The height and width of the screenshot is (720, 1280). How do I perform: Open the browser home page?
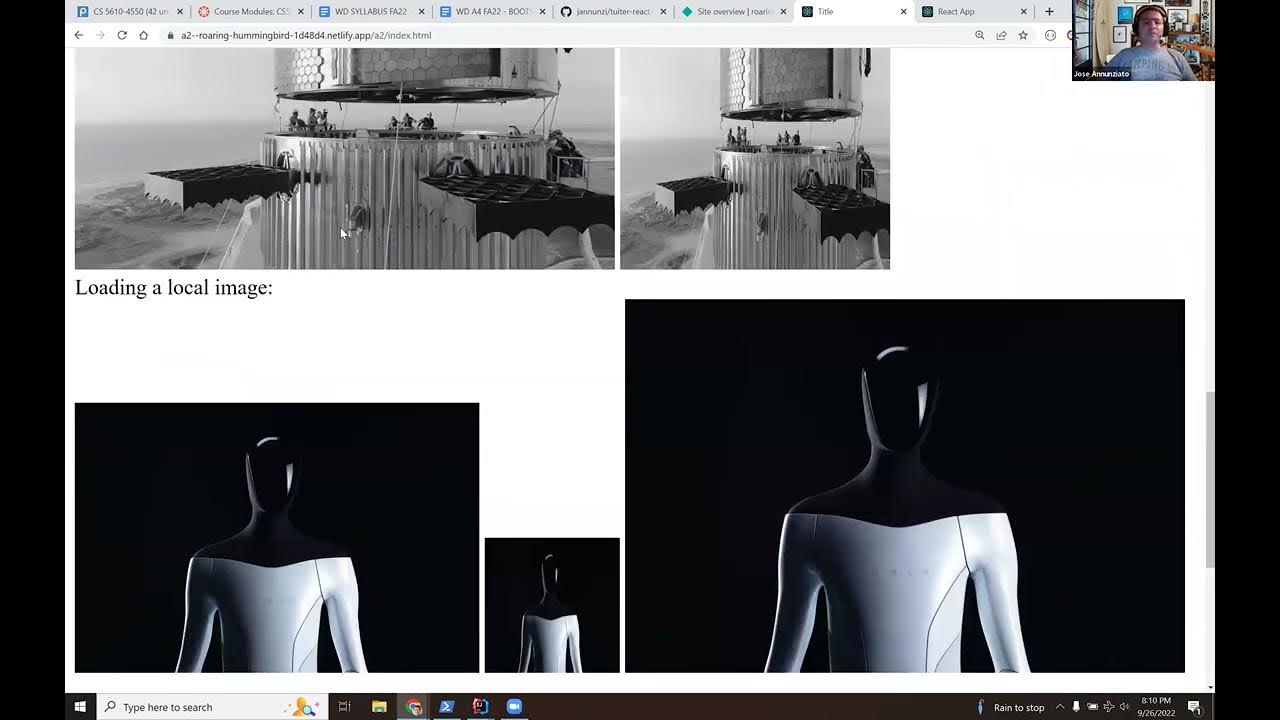pyautogui.click(x=144, y=35)
